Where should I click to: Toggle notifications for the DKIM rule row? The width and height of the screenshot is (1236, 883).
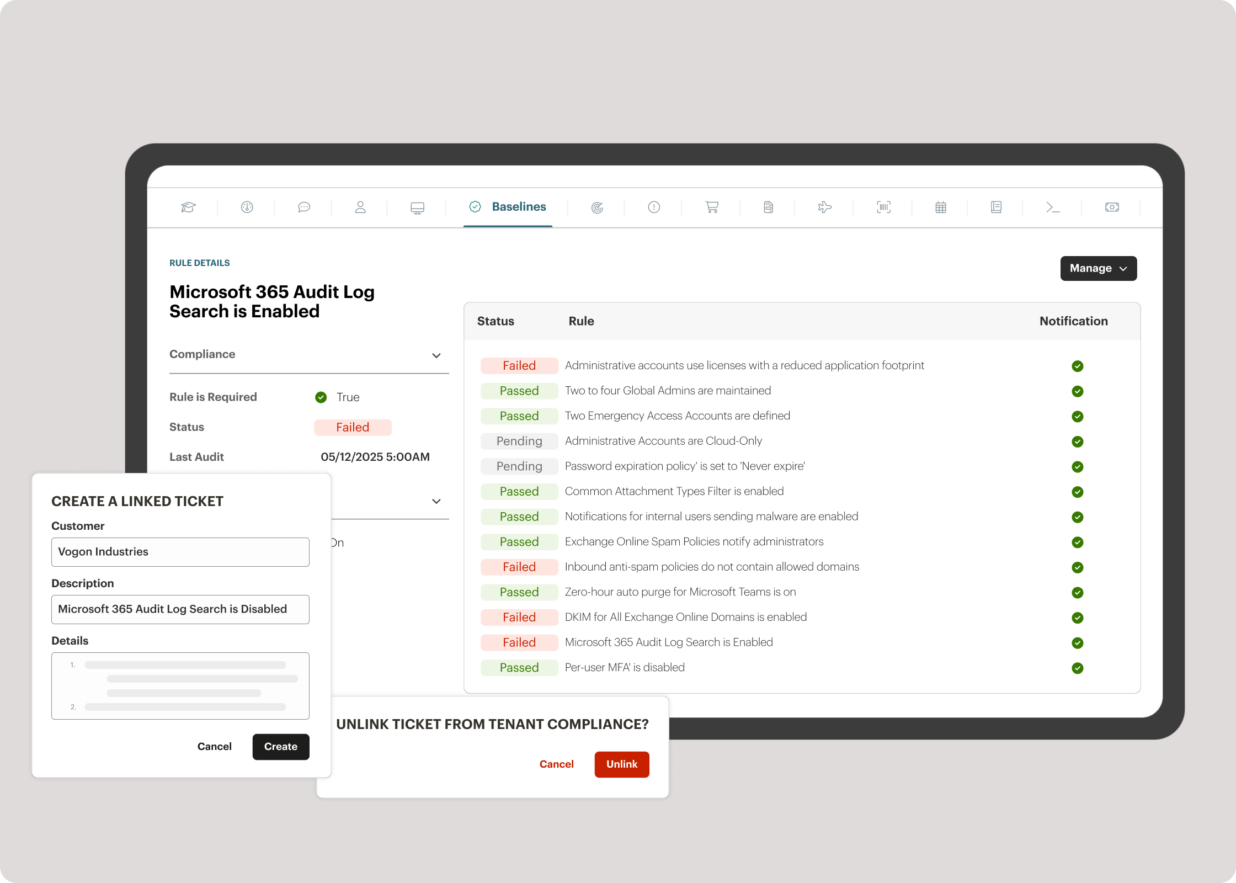click(1077, 617)
